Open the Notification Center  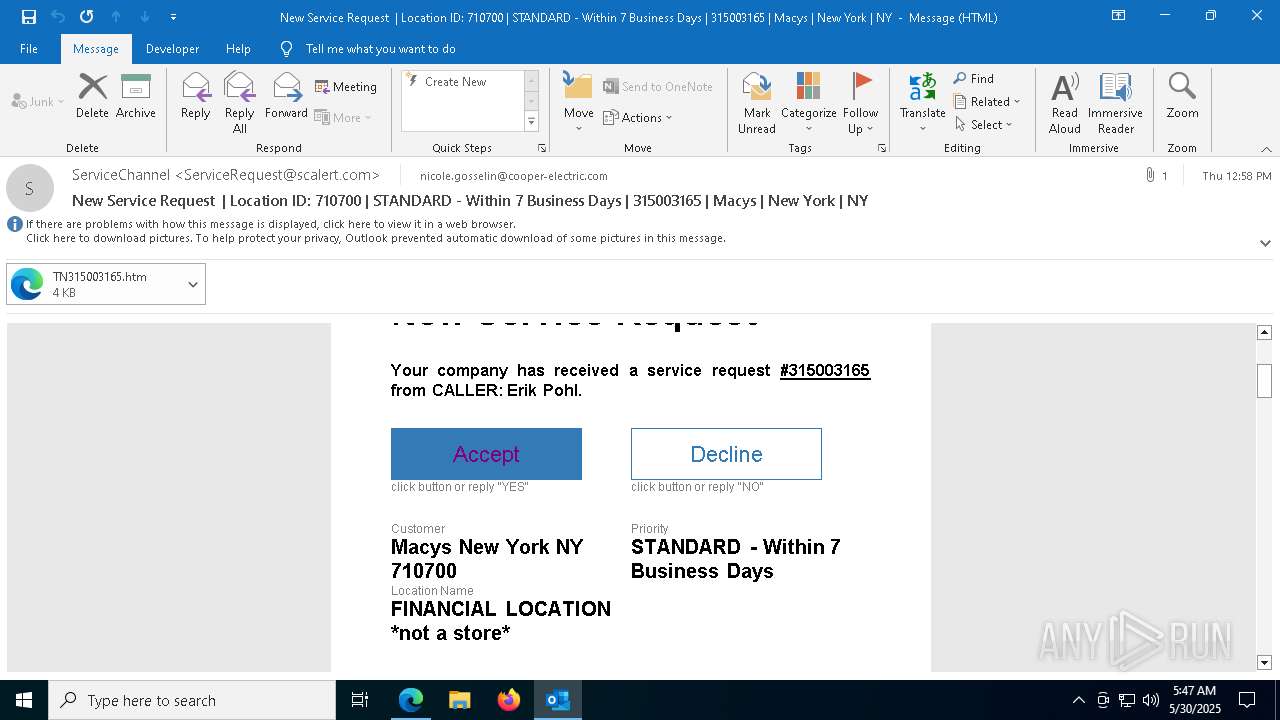(1247, 700)
